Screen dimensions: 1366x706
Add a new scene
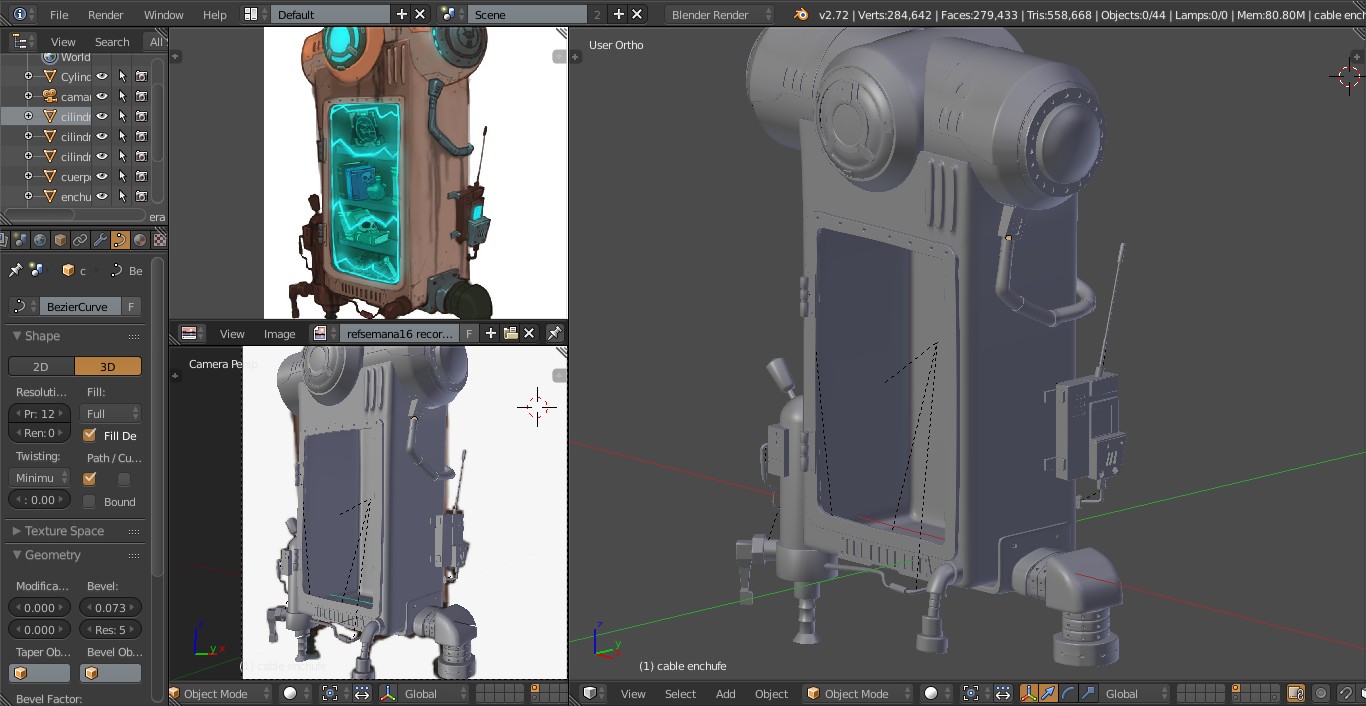coord(618,14)
